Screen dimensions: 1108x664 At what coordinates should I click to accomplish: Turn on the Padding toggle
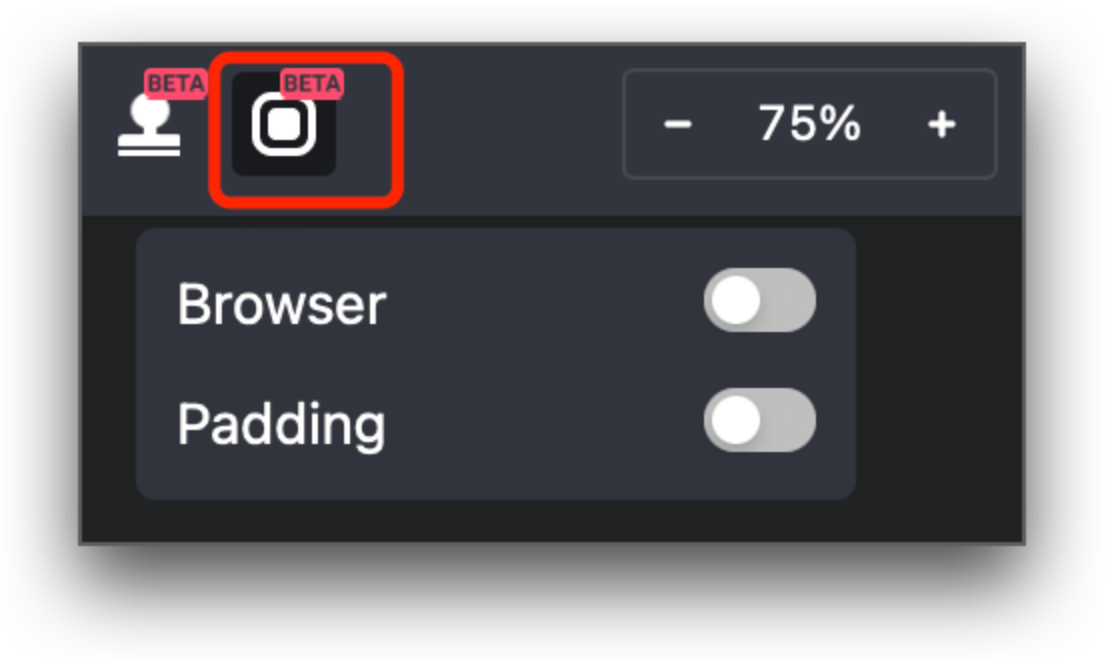click(760, 420)
